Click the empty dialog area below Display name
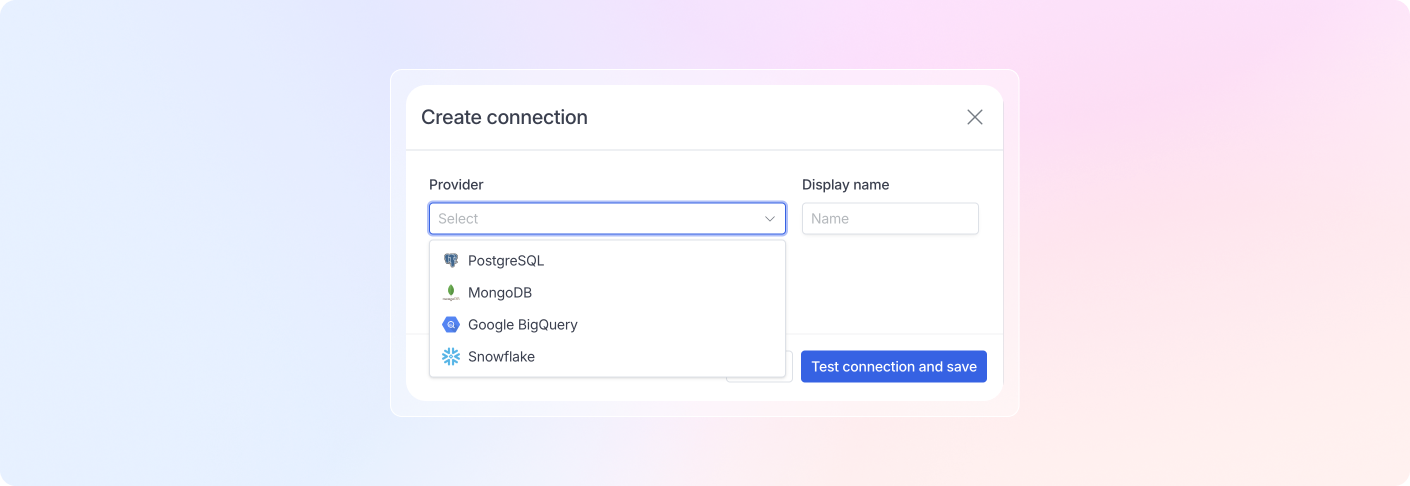Image resolution: width=1410 pixels, height=486 pixels. pos(890,285)
